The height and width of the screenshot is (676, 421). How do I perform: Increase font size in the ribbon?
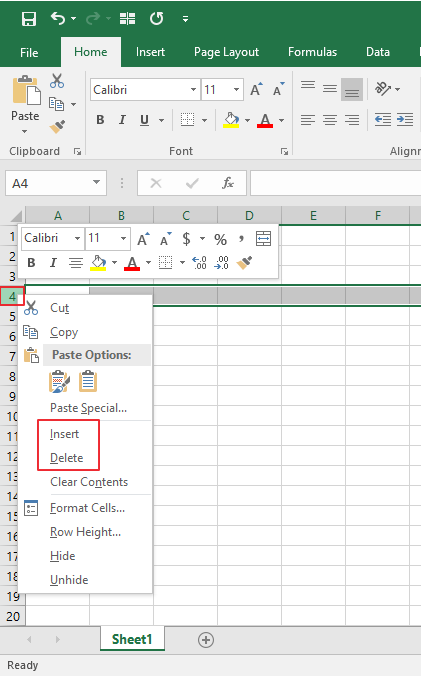click(256, 89)
